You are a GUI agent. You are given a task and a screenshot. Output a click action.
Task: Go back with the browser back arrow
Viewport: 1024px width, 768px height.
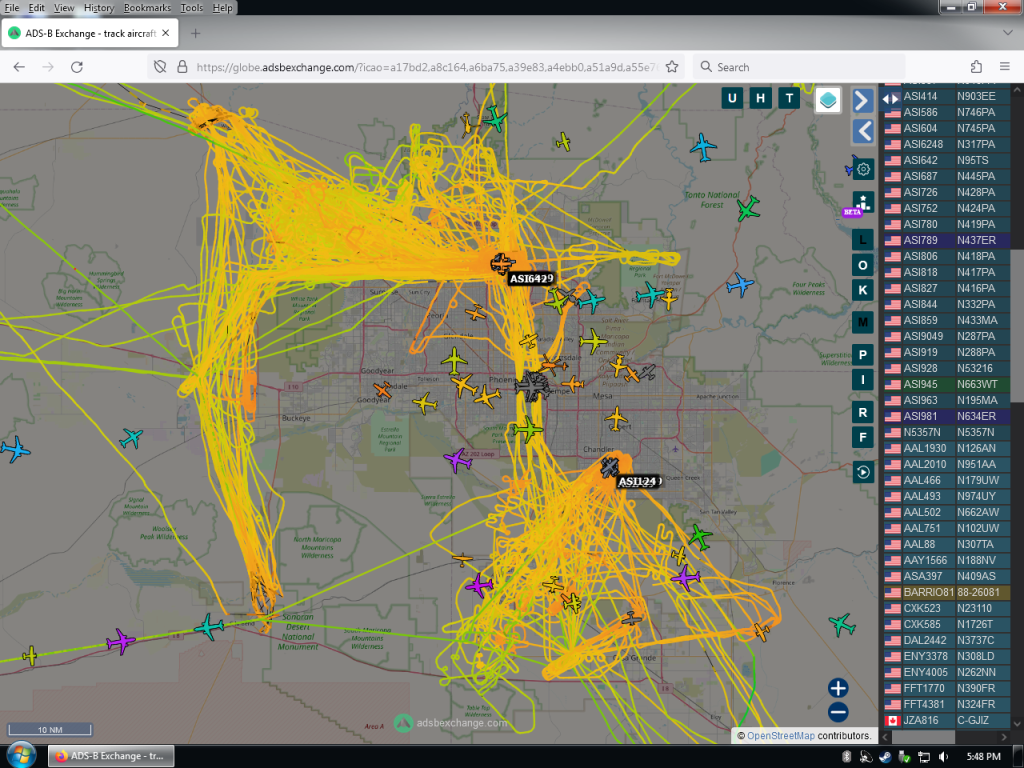tap(19, 67)
